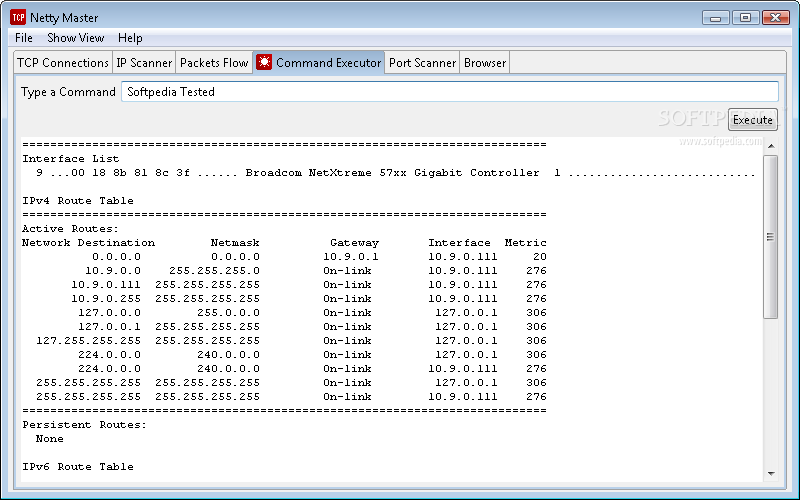Click the 'Broadcom NetXtreme 57xx Gigabit Controller' text
The width and height of the screenshot is (800, 500).
click(392, 172)
